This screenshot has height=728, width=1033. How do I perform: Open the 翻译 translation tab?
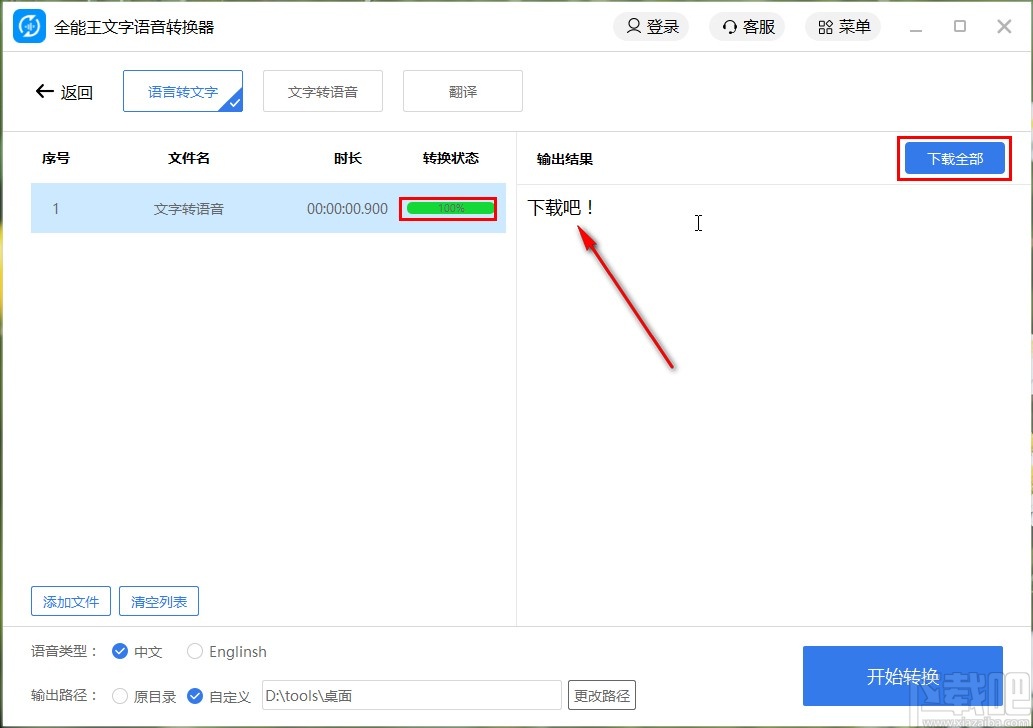[462, 90]
